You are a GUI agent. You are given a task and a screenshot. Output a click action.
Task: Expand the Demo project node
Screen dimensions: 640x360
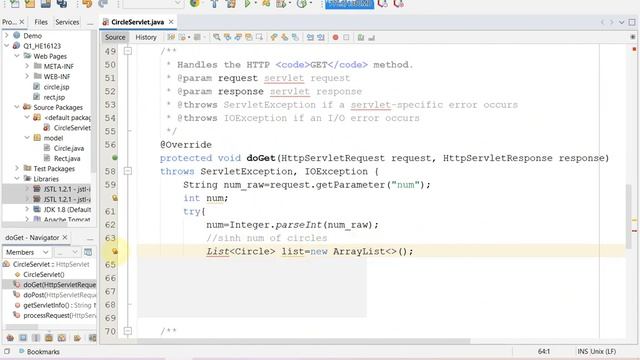pos(7,36)
